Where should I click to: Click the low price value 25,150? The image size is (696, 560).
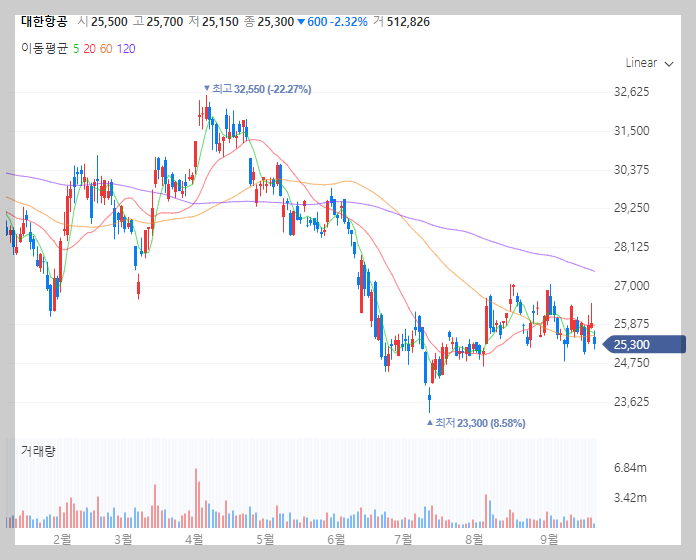click(x=220, y=22)
